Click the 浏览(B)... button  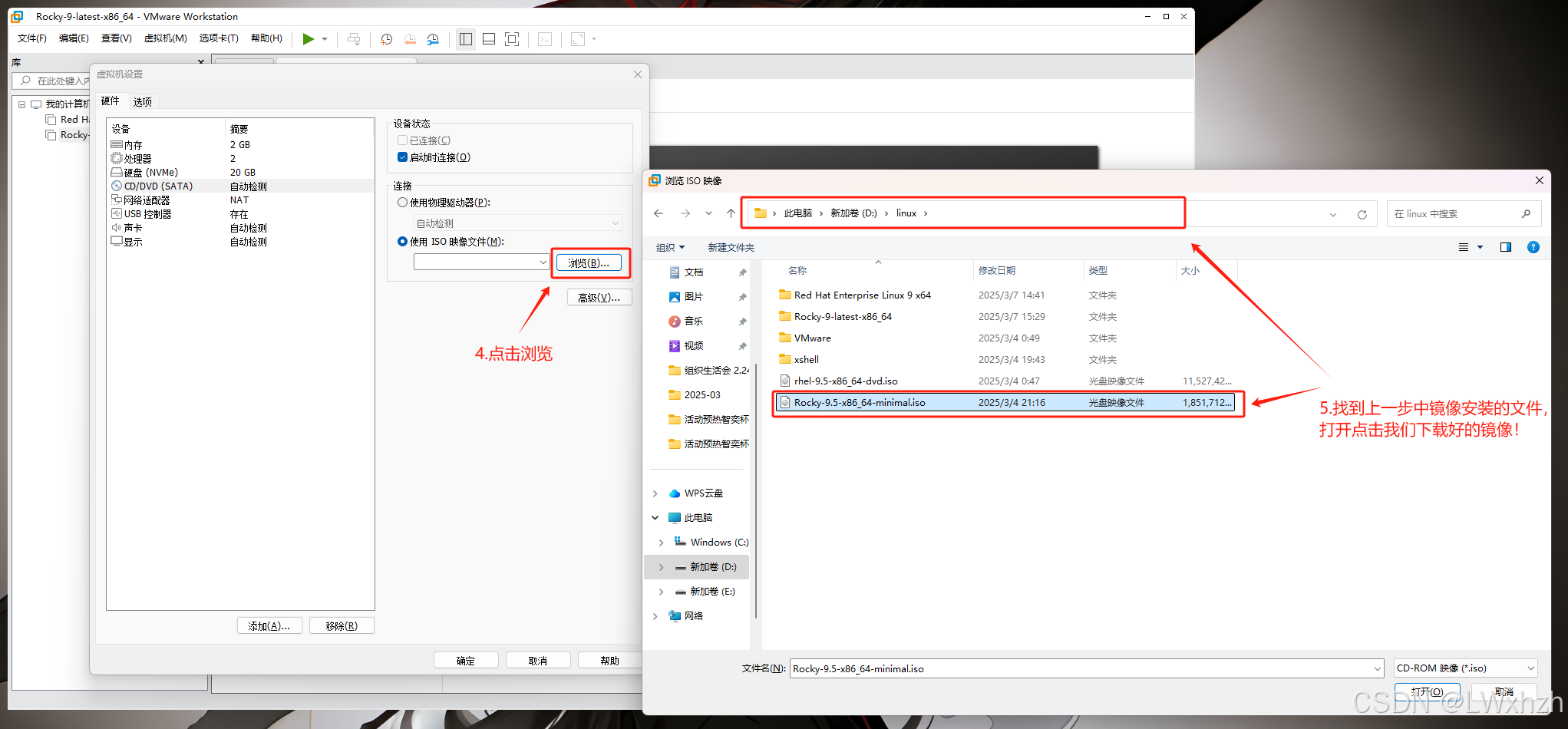click(589, 262)
